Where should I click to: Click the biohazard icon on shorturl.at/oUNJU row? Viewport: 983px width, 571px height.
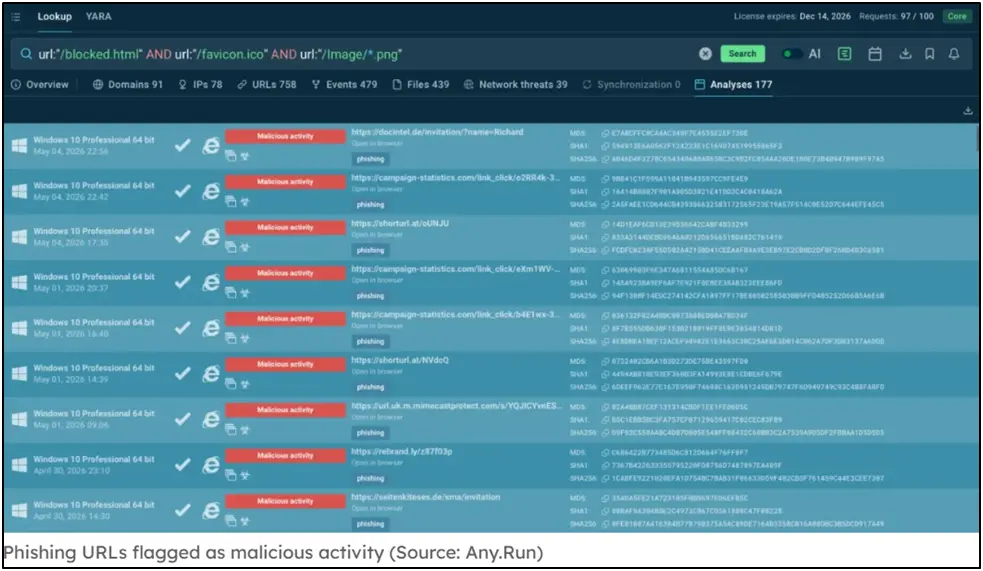pyautogui.click(x=244, y=248)
